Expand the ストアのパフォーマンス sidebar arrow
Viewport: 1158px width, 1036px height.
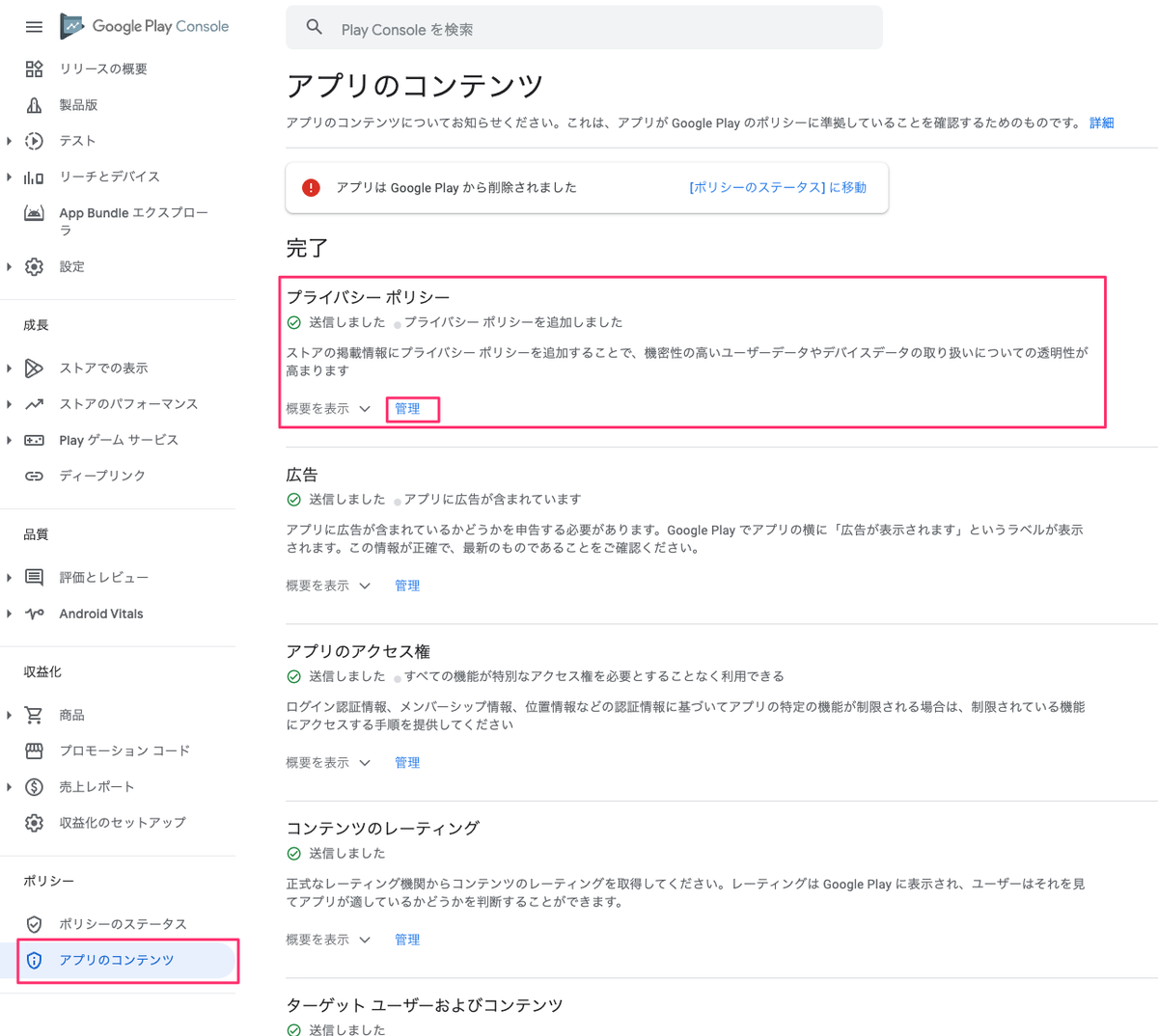click(9, 404)
